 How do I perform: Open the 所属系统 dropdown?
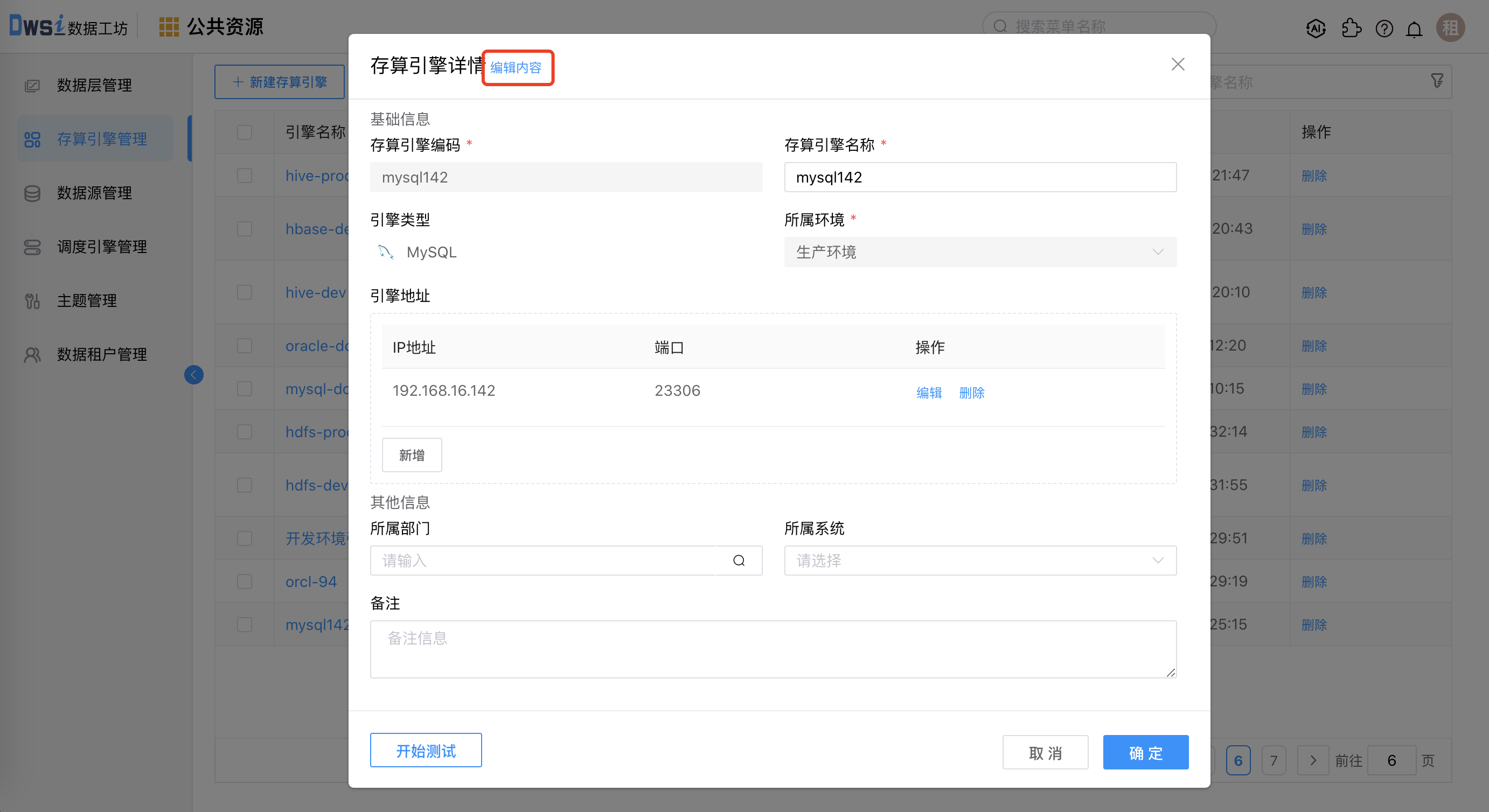click(x=980, y=560)
